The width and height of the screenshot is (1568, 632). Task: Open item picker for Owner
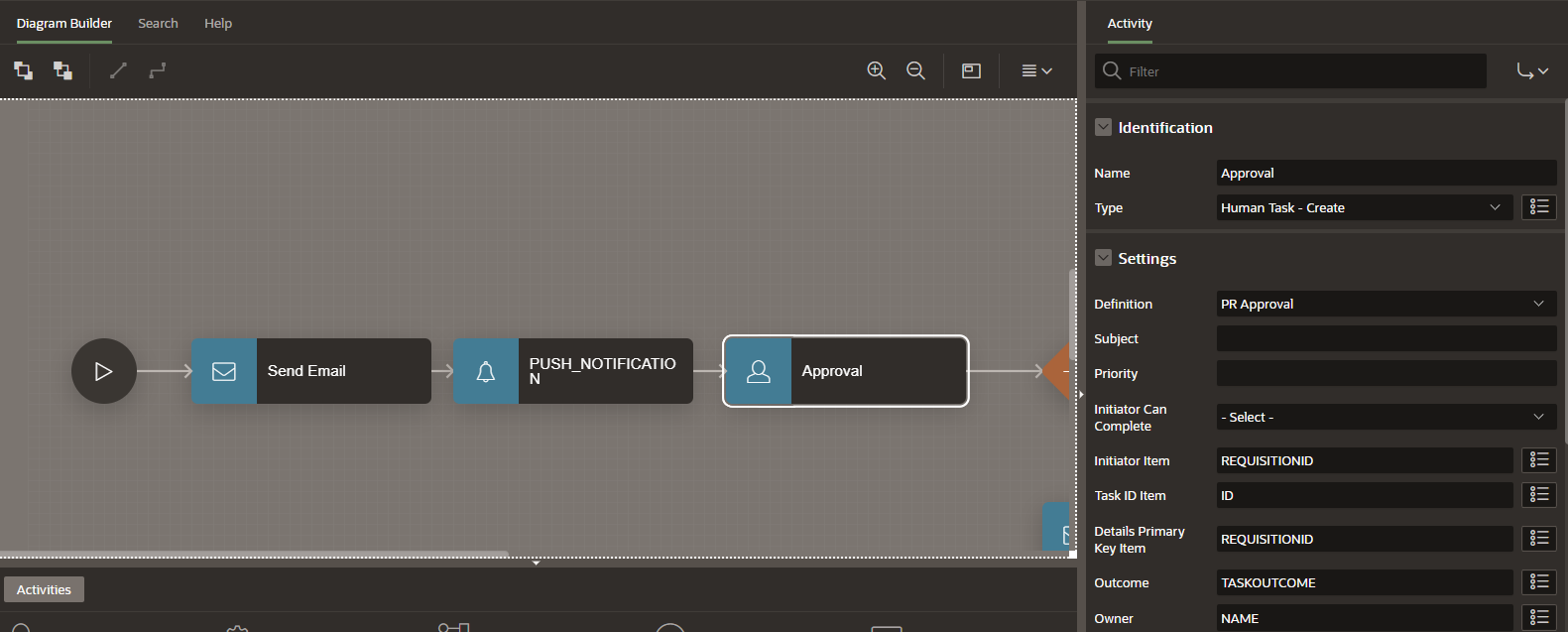click(x=1539, y=618)
